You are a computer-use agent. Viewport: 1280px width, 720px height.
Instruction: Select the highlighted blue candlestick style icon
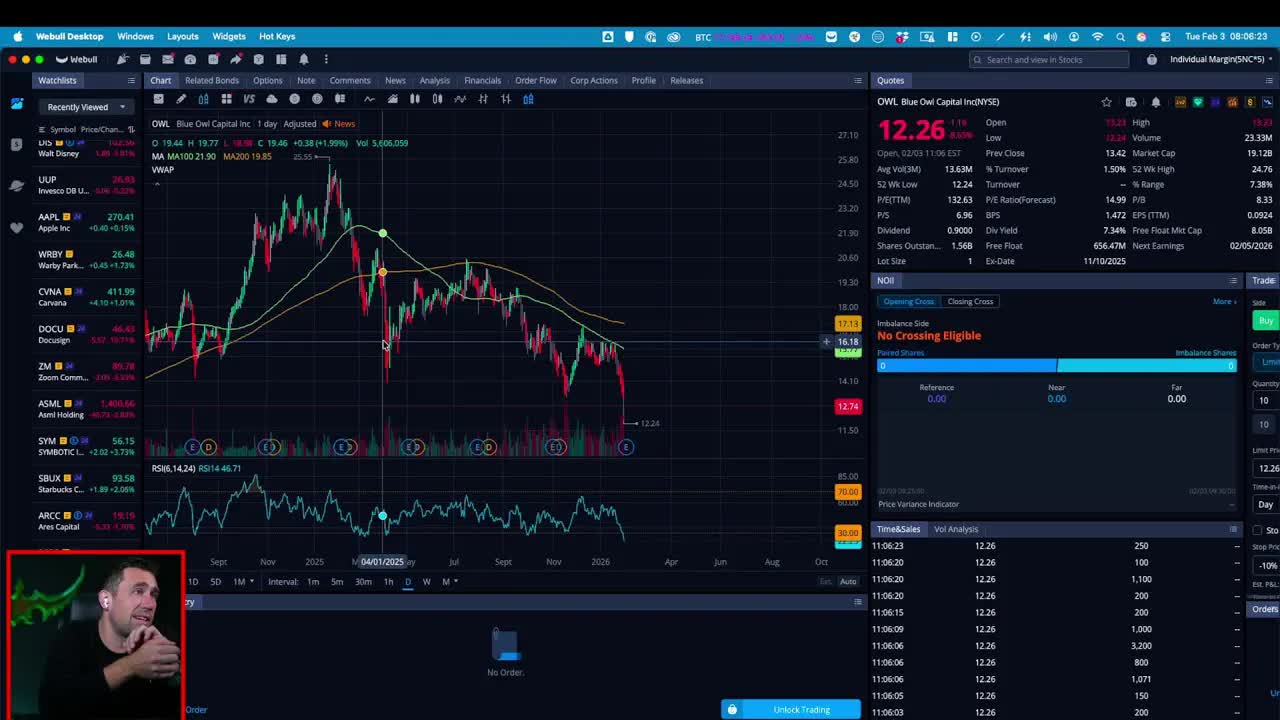(x=528, y=99)
